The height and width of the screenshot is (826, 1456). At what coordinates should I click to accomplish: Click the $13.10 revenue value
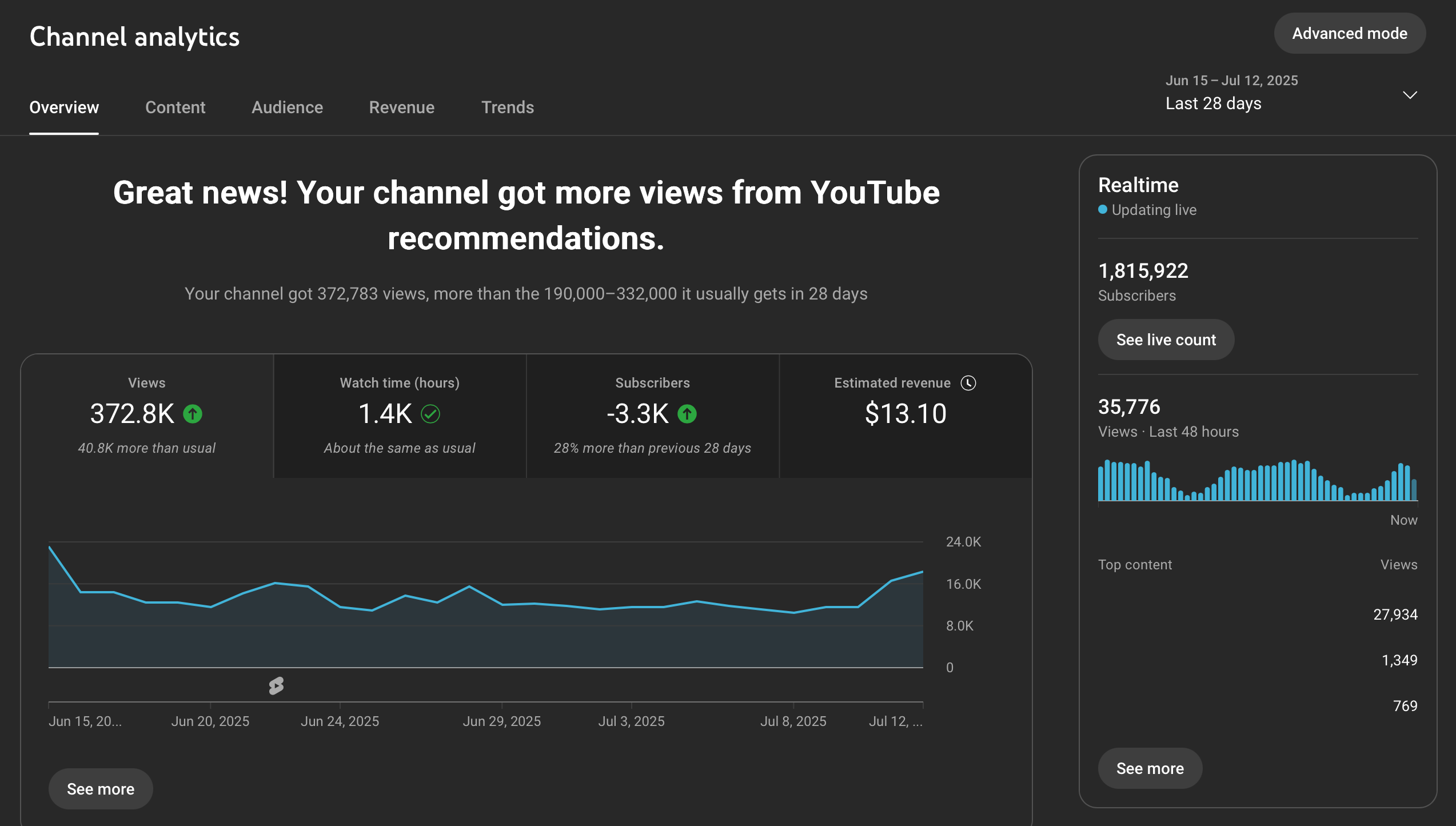pos(905,414)
